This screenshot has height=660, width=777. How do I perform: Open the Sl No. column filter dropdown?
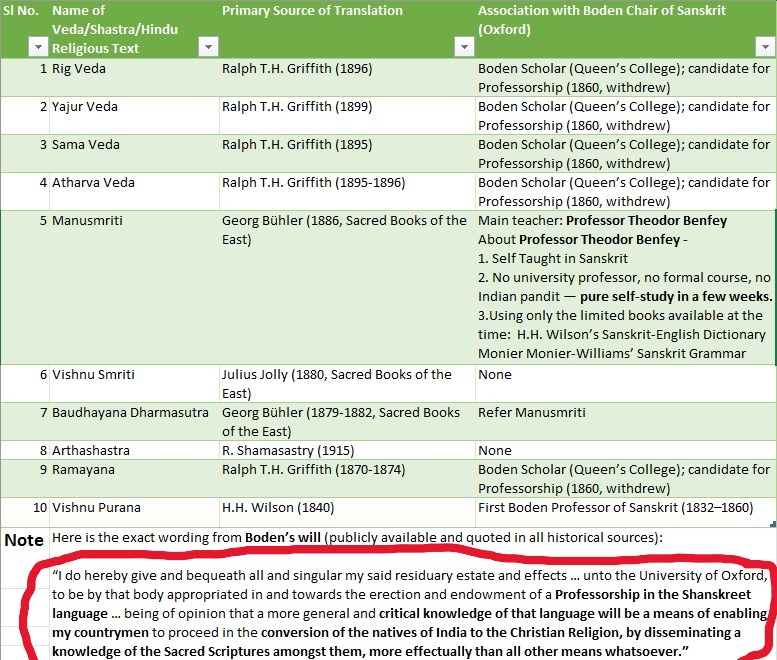(x=37, y=47)
